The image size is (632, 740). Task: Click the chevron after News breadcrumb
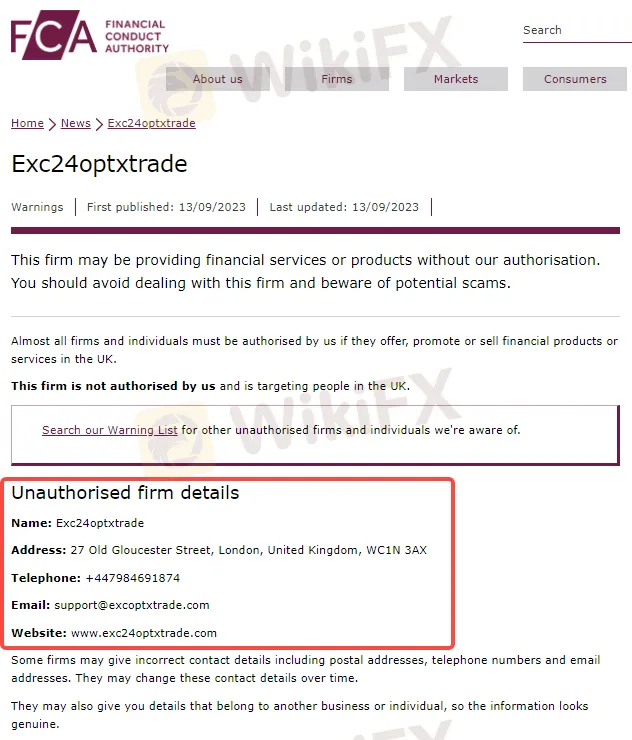(99, 124)
